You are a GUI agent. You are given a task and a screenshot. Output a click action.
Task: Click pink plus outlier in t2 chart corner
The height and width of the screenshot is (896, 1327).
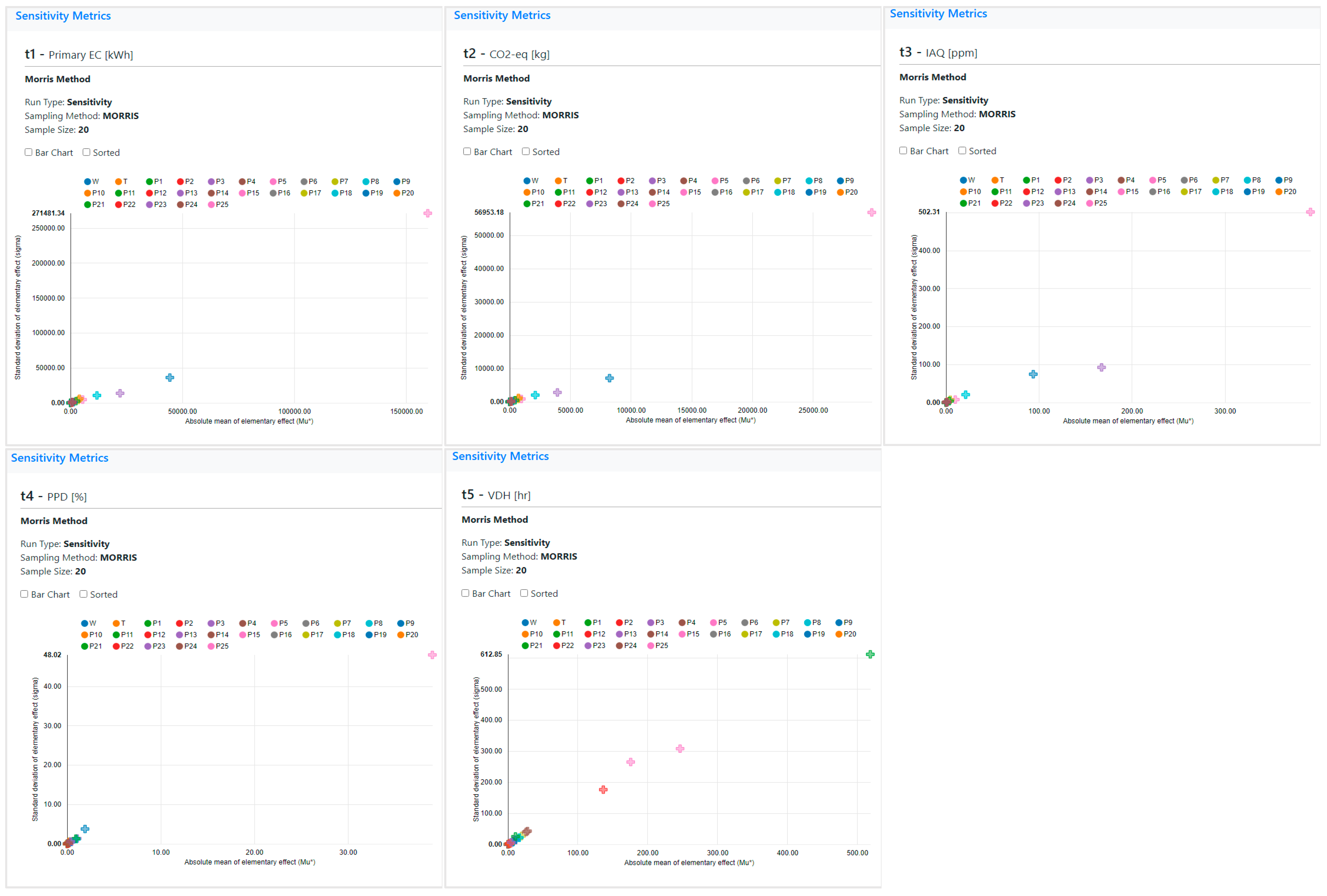(871, 212)
